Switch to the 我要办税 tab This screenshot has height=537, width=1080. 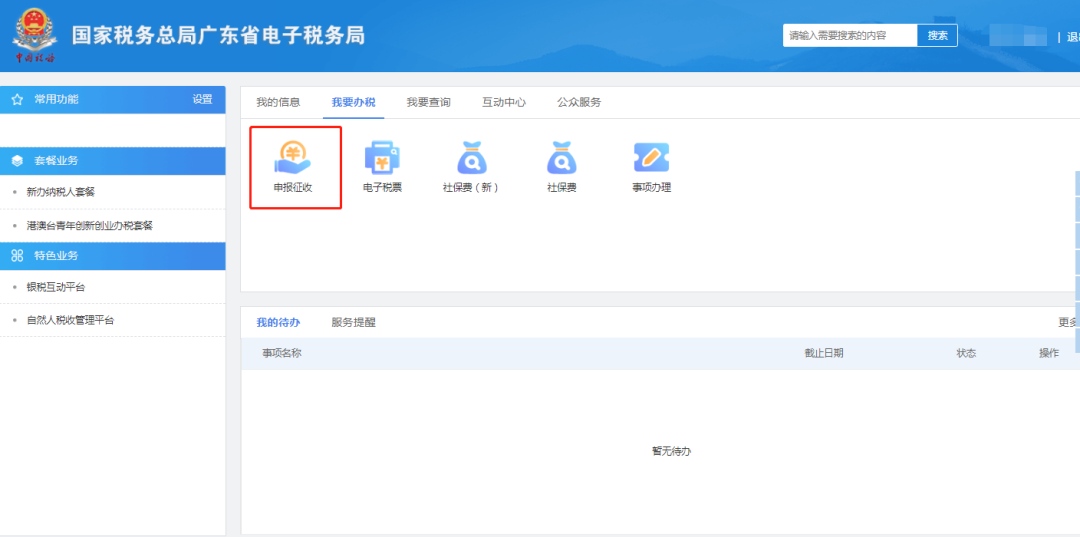(x=353, y=103)
